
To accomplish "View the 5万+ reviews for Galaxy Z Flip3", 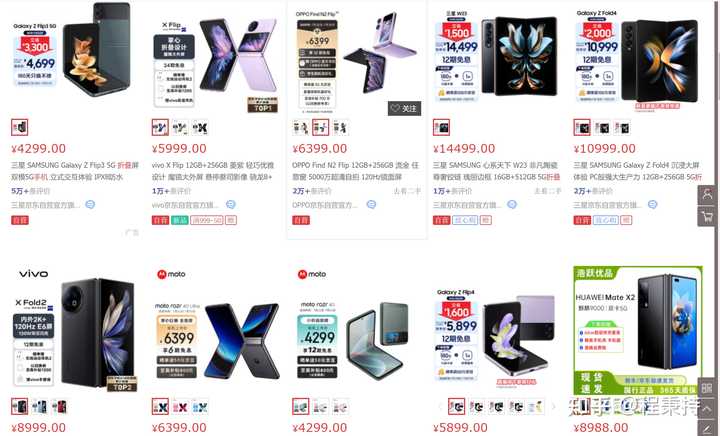I will coord(30,191).
